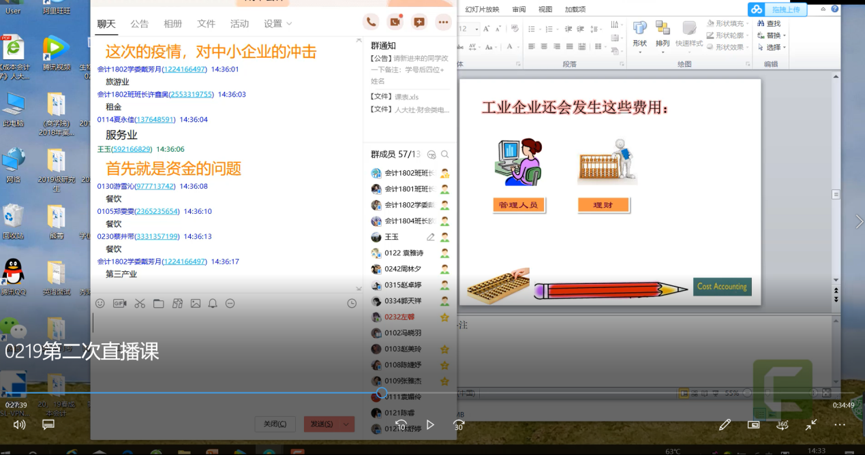This screenshot has width=865, height=455.
Task: Open the 文件 tab in group chat
Action: click(205, 24)
